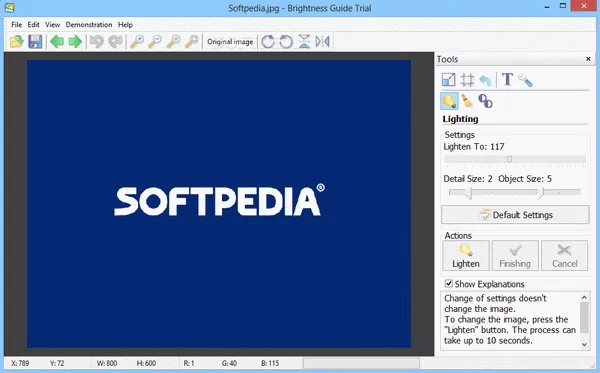Click the fourth magnifier icon with a square
This screenshot has height=373, width=600.
[x=191, y=41]
